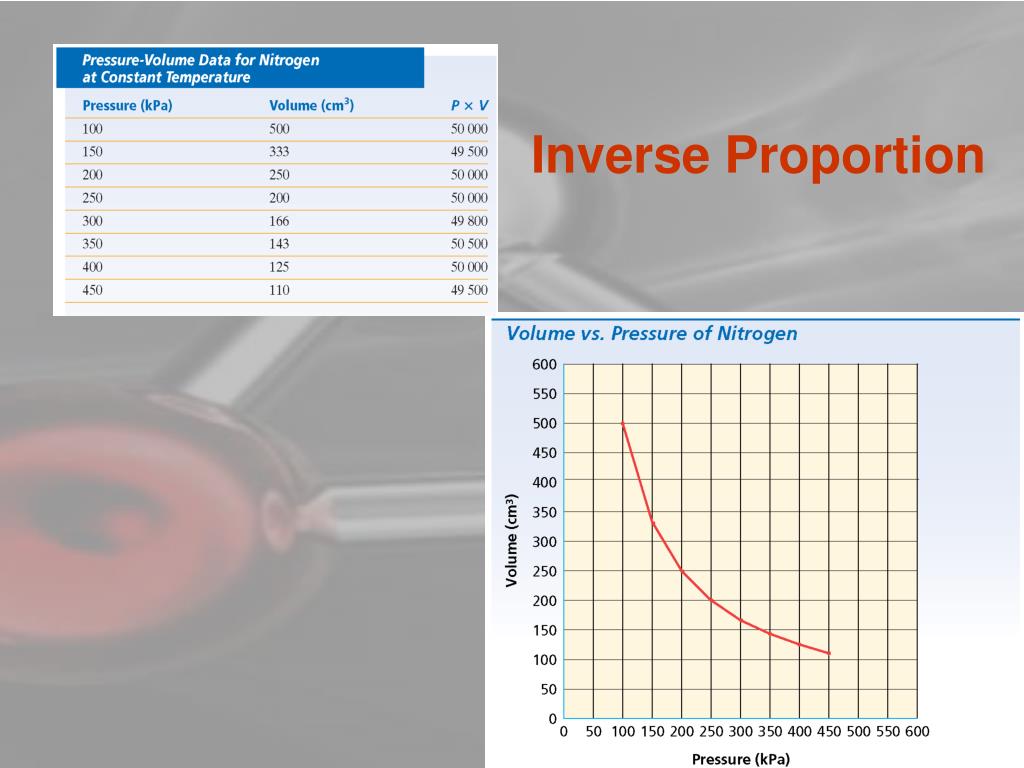The image size is (1024, 768).
Task: Click x-axis tick label '550'
Action: coord(888,732)
